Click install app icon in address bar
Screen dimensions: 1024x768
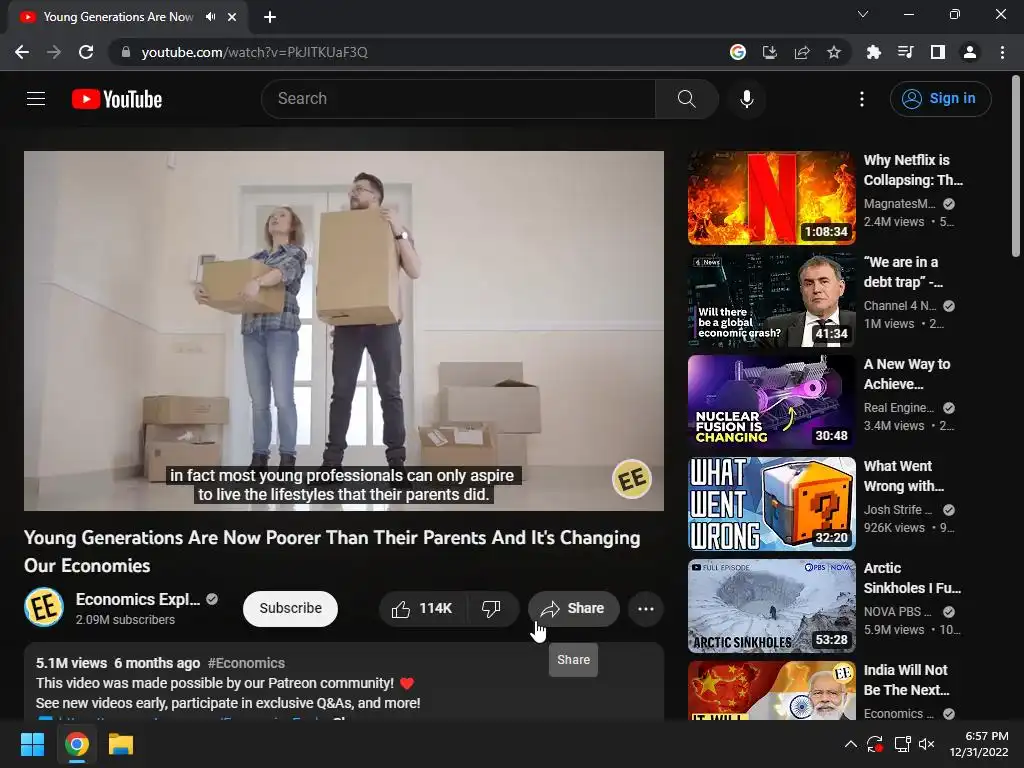tap(770, 52)
